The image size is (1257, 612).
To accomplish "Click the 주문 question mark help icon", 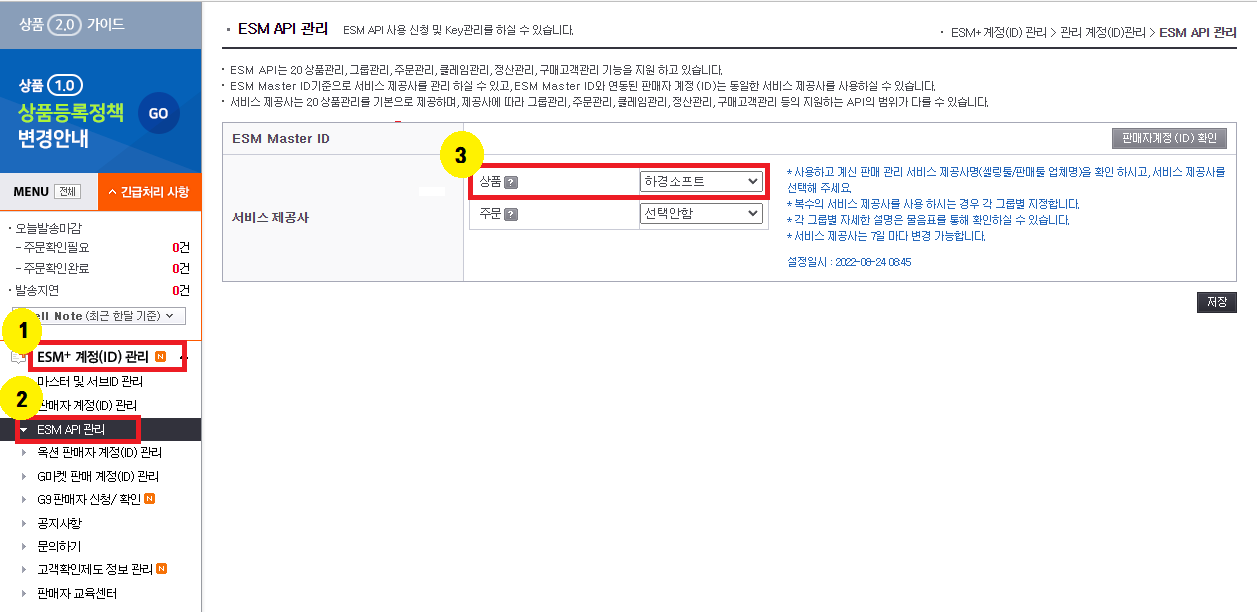I will pos(511,214).
